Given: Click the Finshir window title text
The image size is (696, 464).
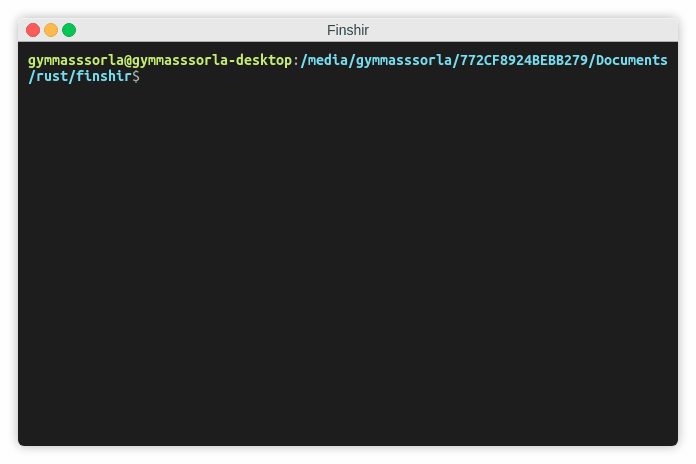Looking at the screenshot, I should point(348,30).
